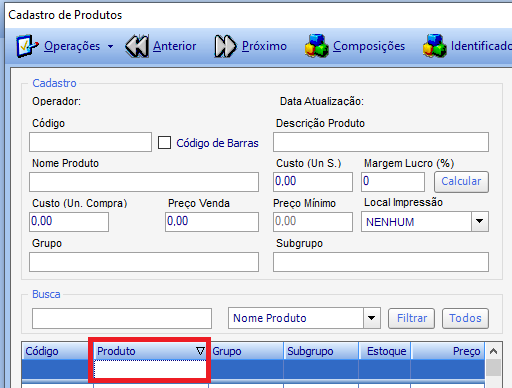The image size is (512, 388).
Task: Expand the Operações dropdown arrow
Action: [110, 47]
